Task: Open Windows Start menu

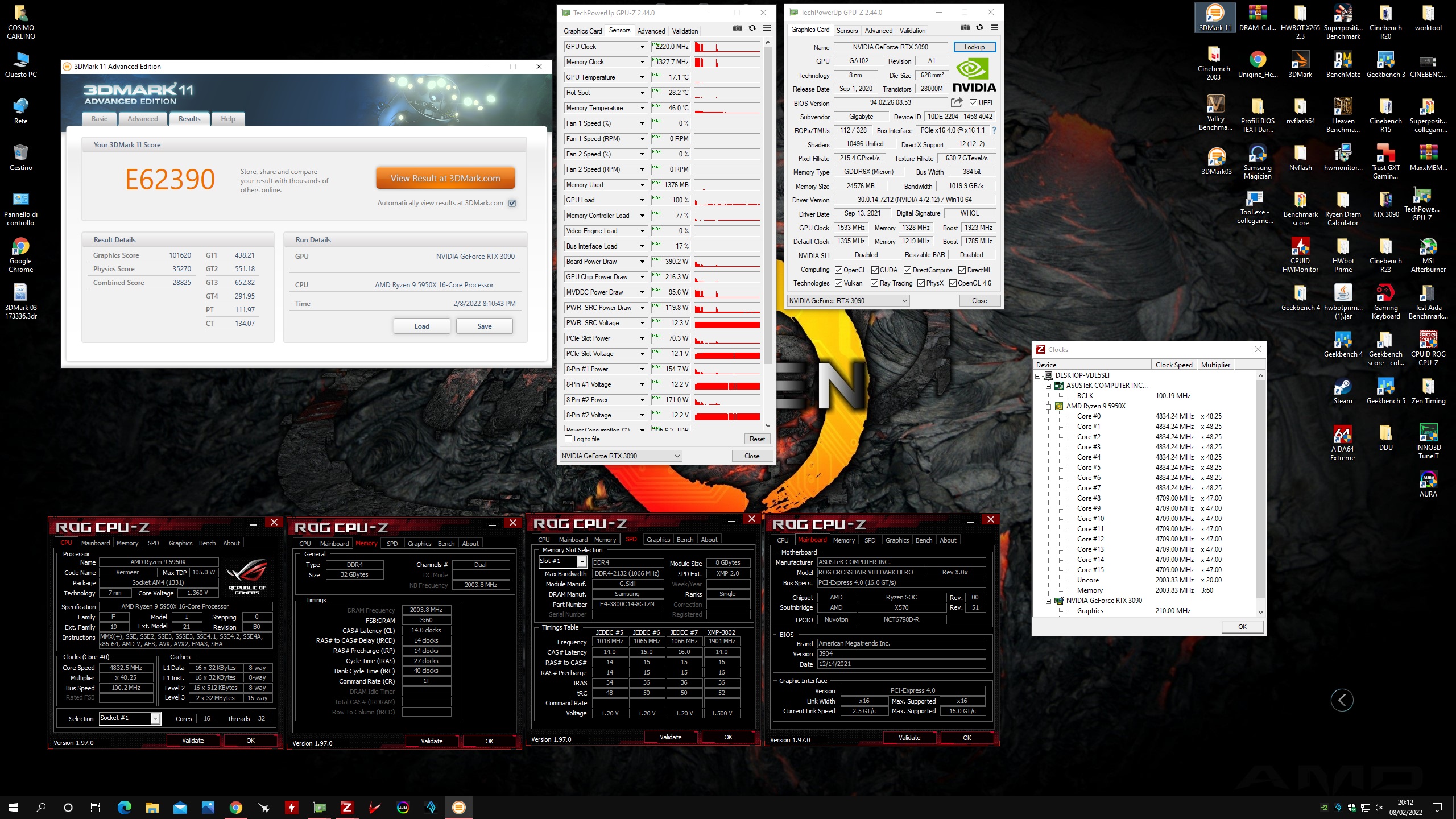Action: (14, 807)
